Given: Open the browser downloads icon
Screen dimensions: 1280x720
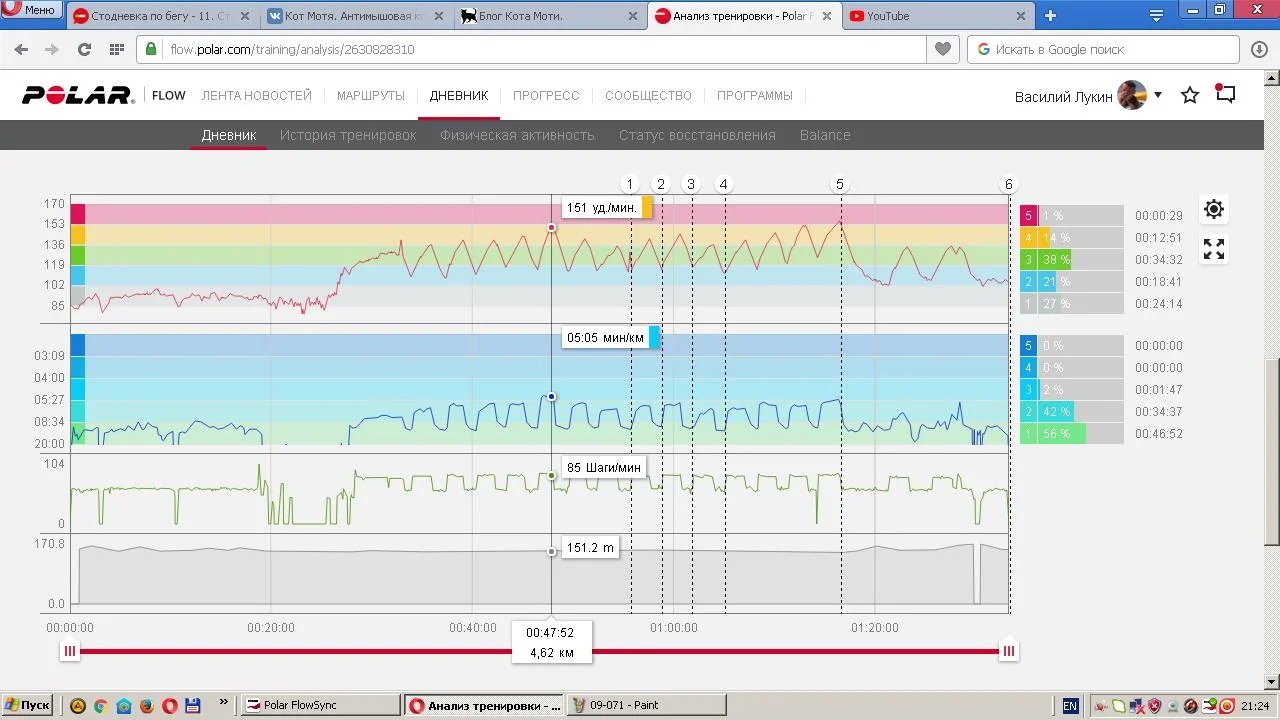Looking at the screenshot, I should tap(1259, 49).
